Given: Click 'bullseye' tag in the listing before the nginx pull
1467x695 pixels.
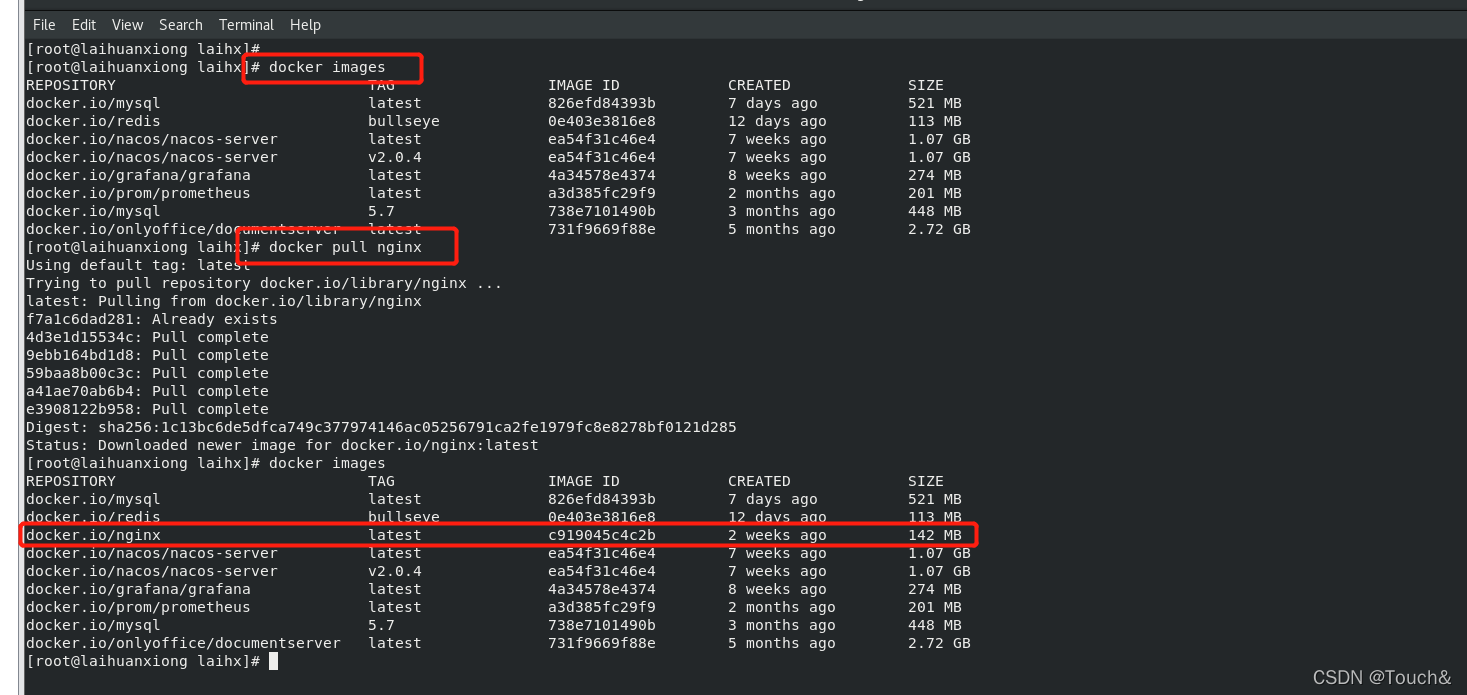Looking at the screenshot, I should pos(404,121).
